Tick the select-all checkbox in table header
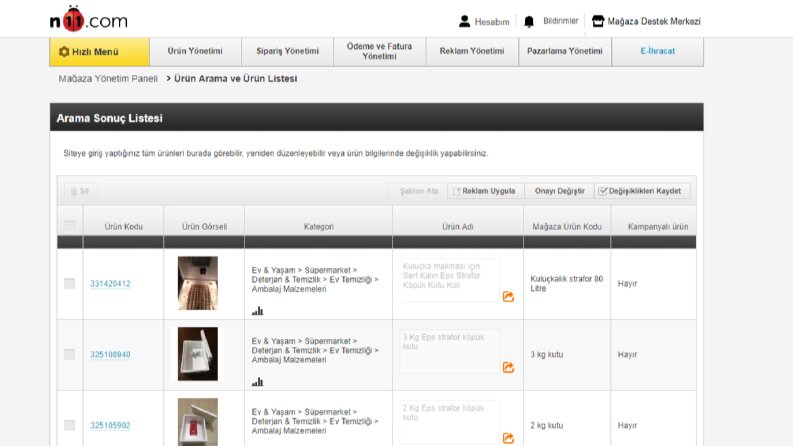Image resolution: width=793 pixels, height=446 pixels. tap(70, 226)
